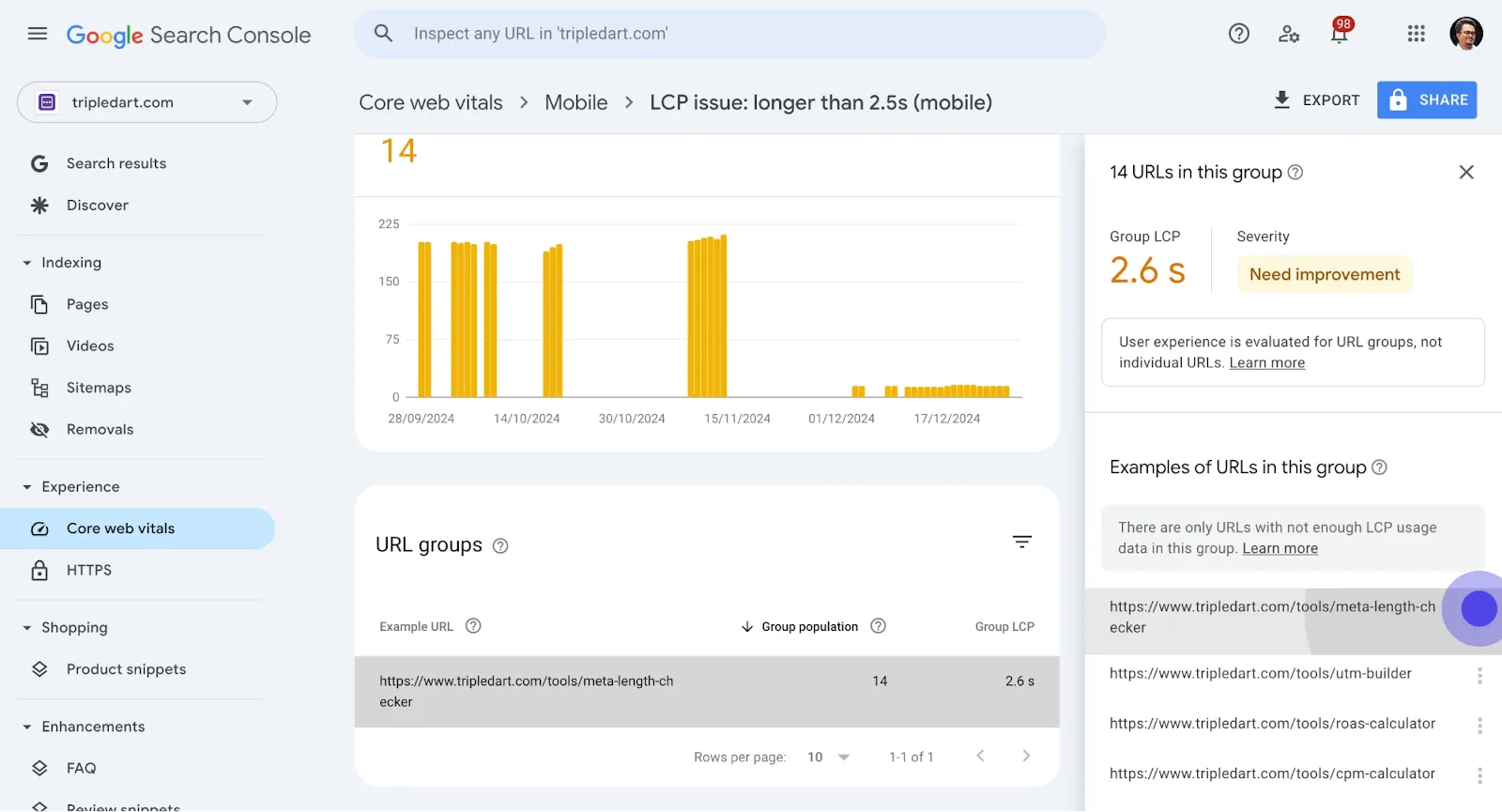
Task: Go to Search results
Action: [x=116, y=163]
